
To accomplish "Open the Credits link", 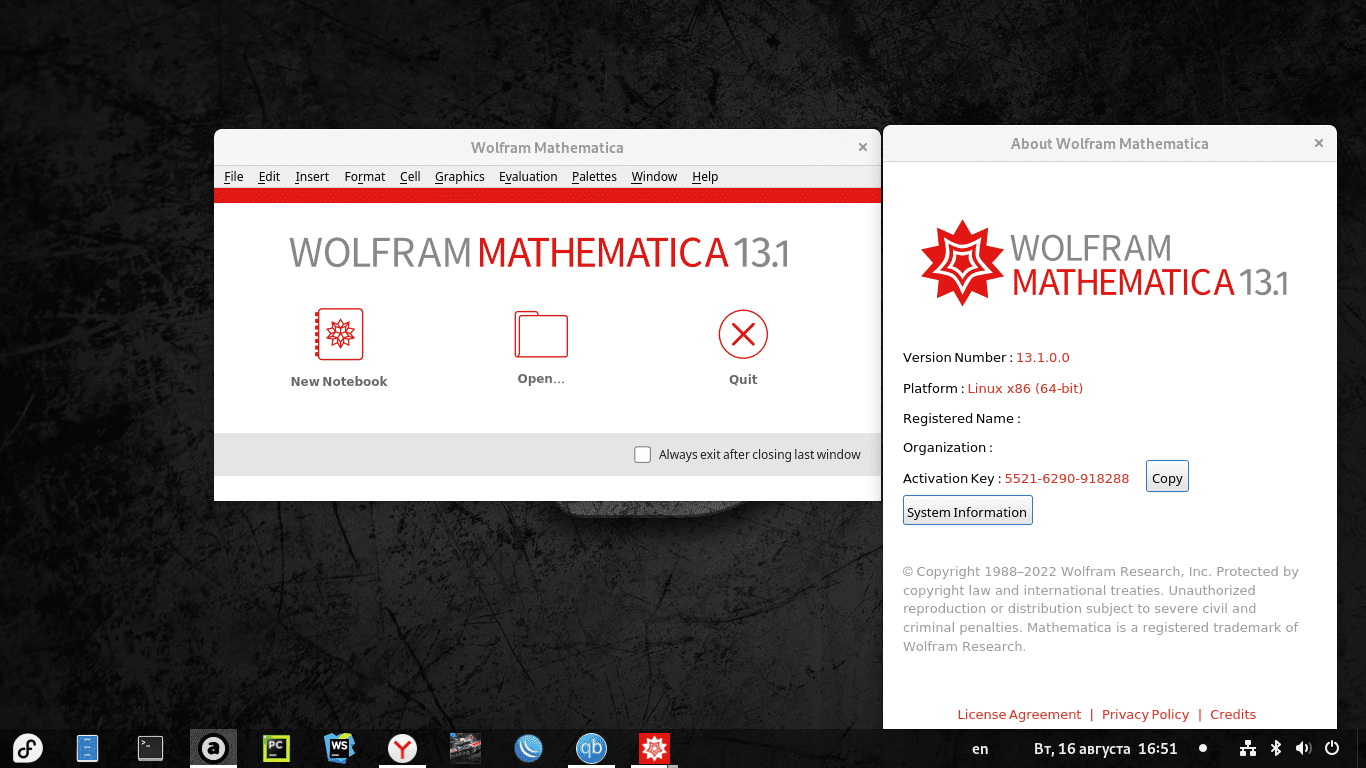I will 1233,714.
